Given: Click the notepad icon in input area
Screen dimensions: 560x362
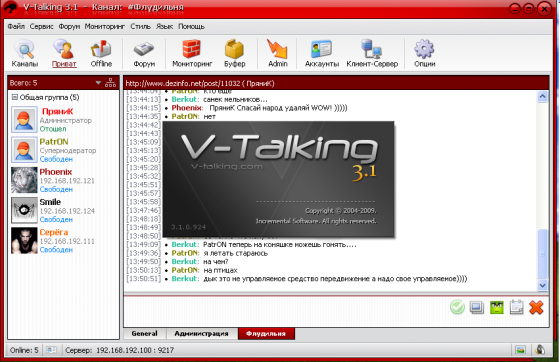Looking at the screenshot, I should click(x=516, y=307).
